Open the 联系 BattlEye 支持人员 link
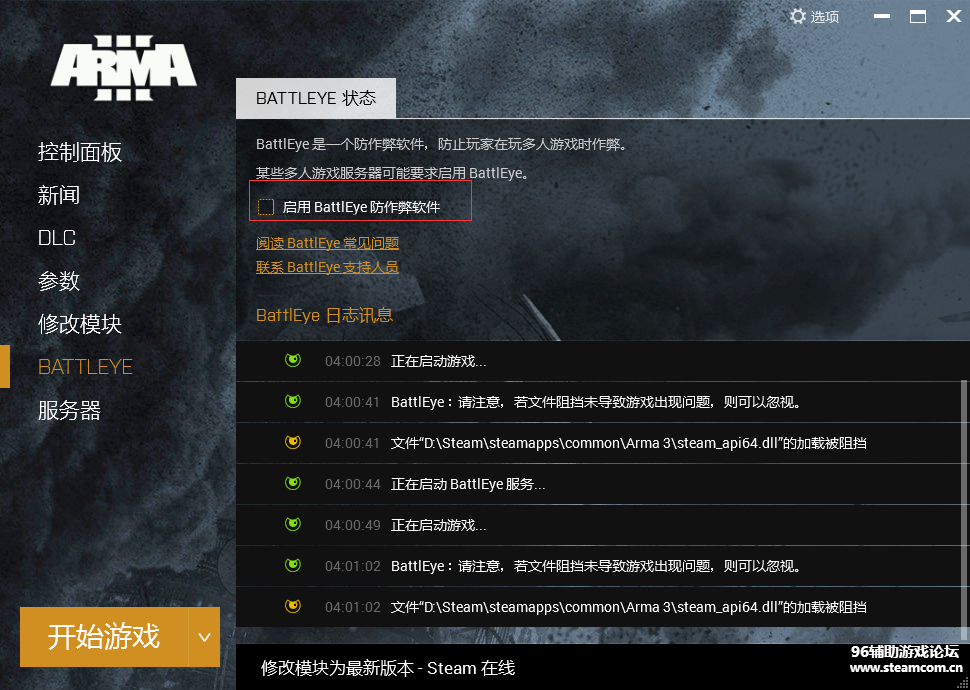The width and height of the screenshot is (970, 690). pyautogui.click(x=328, y=267)
